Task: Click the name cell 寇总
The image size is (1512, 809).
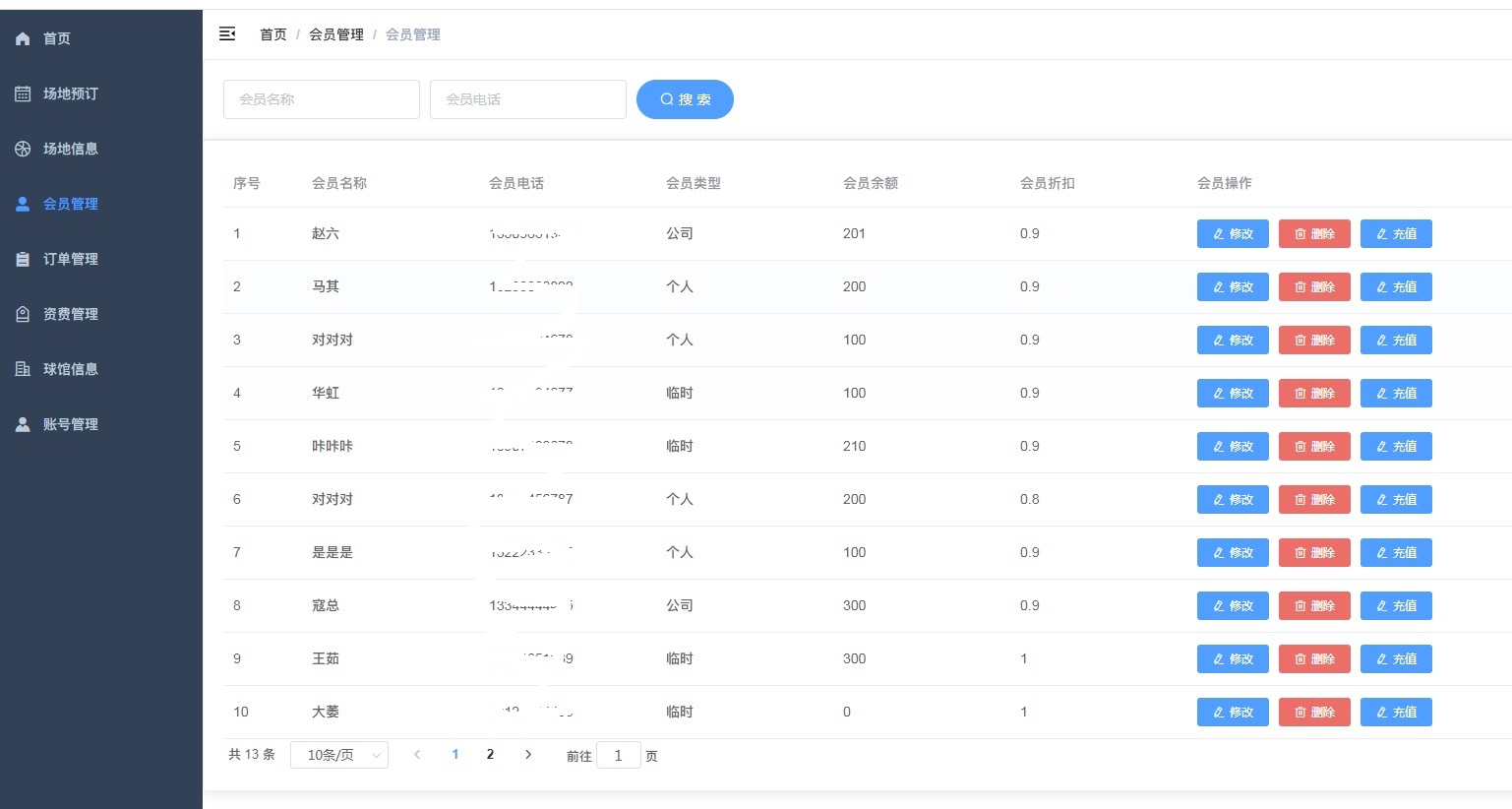Action: (326, 605)
